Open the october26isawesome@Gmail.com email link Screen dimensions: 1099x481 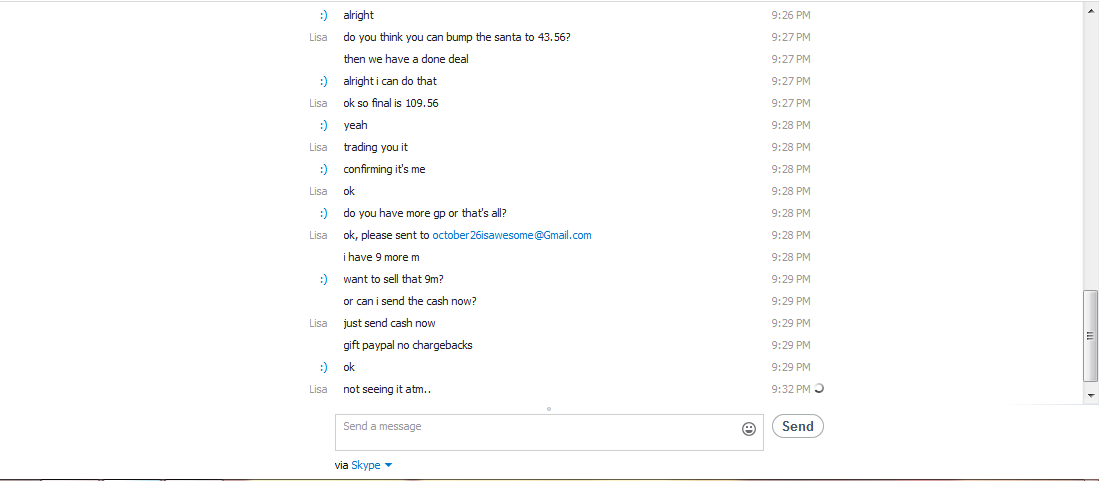point(512,236)
